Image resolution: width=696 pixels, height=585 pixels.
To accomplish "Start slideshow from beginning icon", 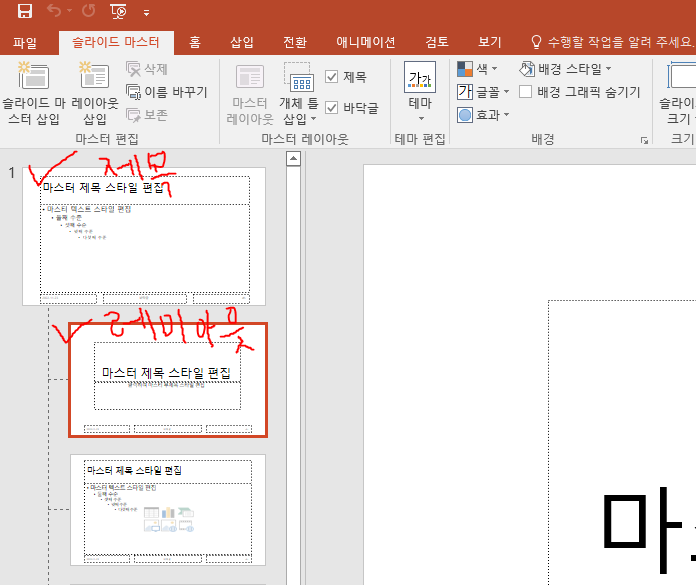I will (x=118, y=12).
